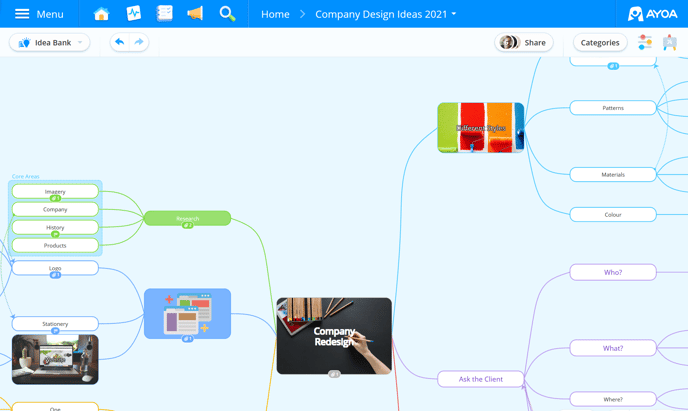Open the Categories panel
This screenshot has height=411, width=688.
pyautogui.click(x=600, y=43)
